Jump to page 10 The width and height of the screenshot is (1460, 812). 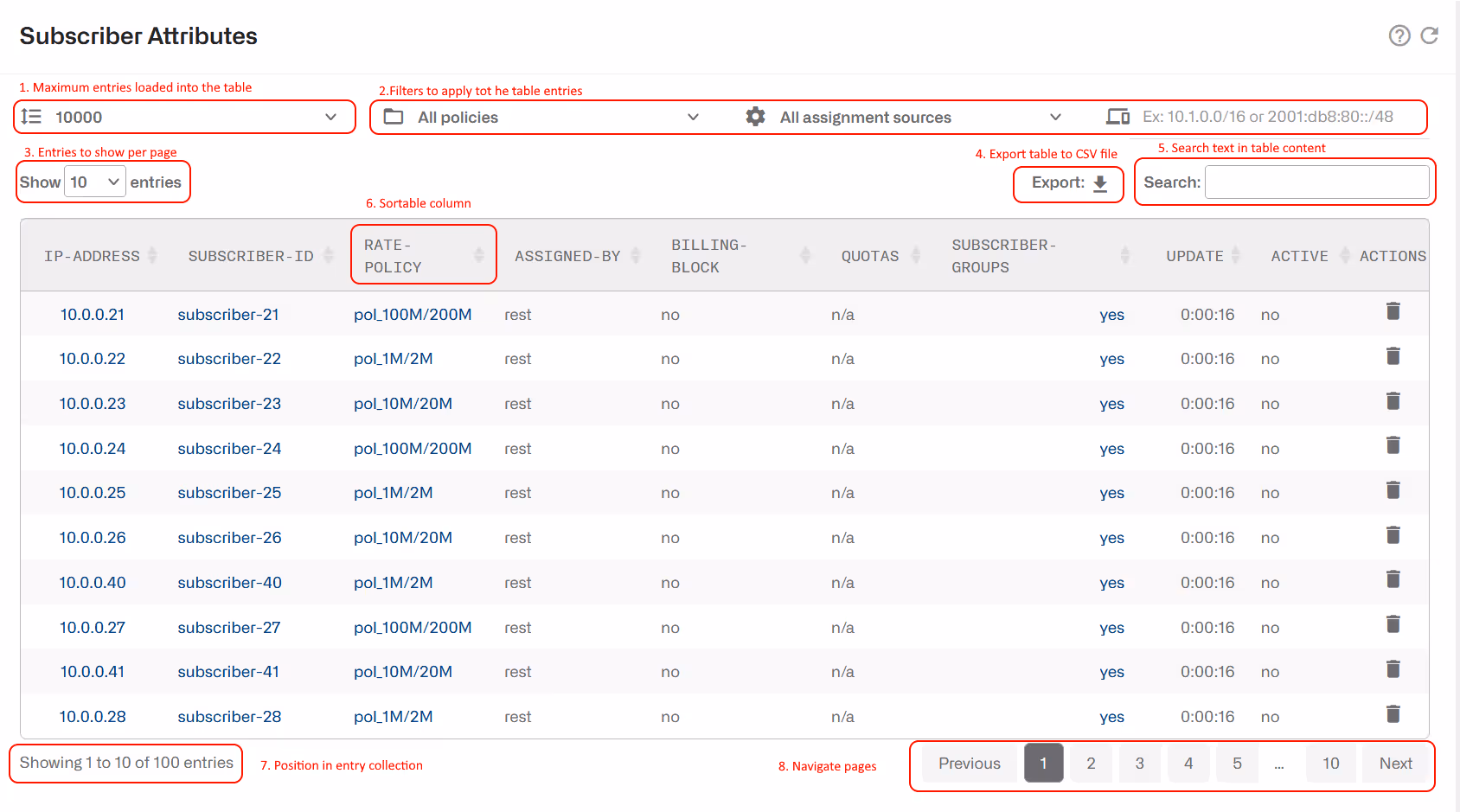(x=1330, y=764)
